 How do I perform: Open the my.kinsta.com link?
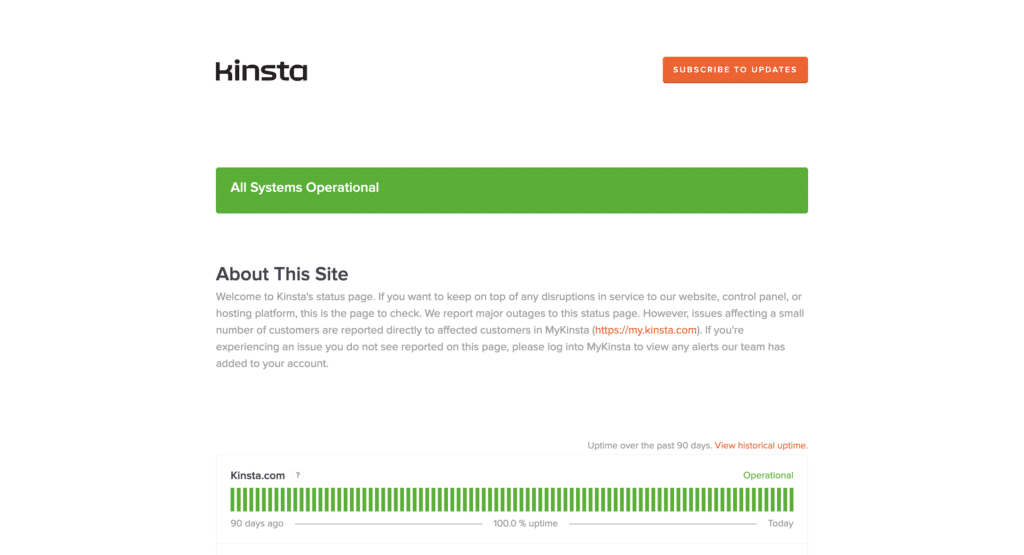click(x=645, y=330)
